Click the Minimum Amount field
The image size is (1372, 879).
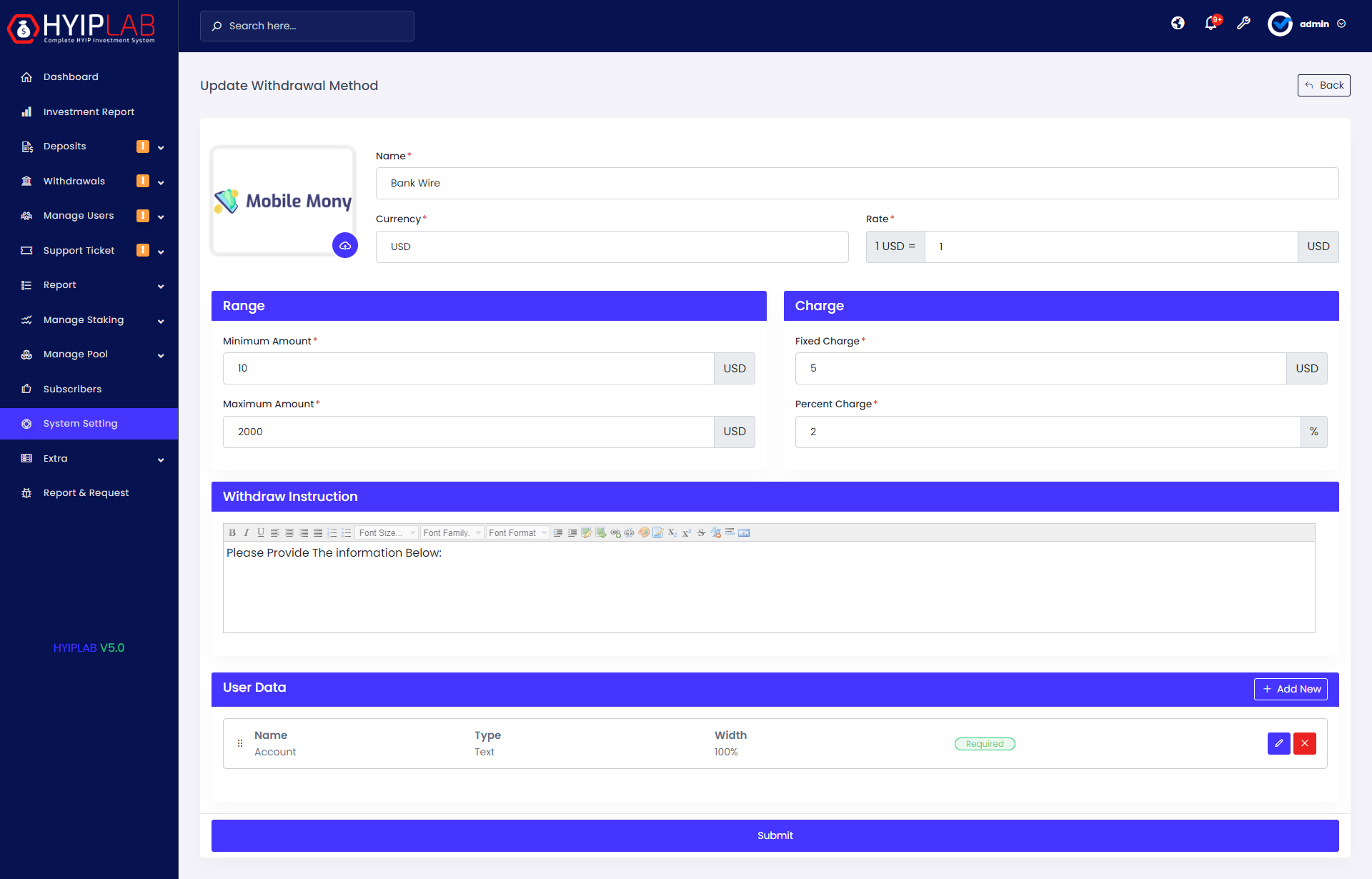(468, 368)
